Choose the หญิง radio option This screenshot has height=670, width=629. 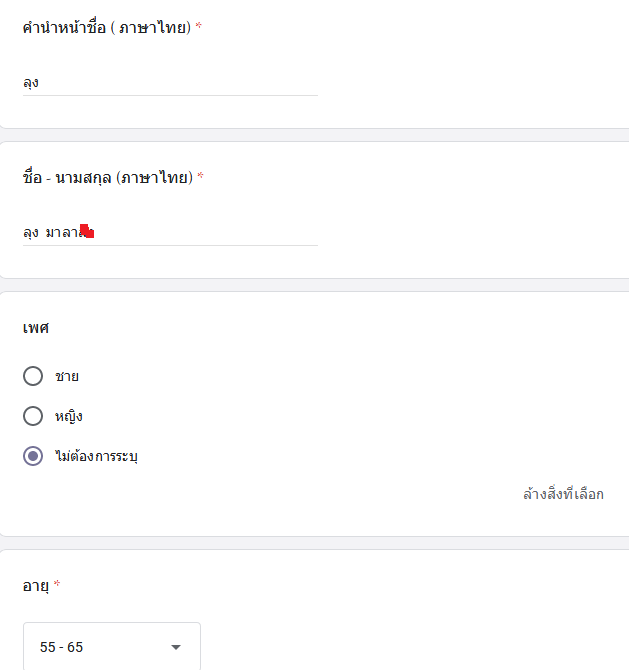point(33,416)
